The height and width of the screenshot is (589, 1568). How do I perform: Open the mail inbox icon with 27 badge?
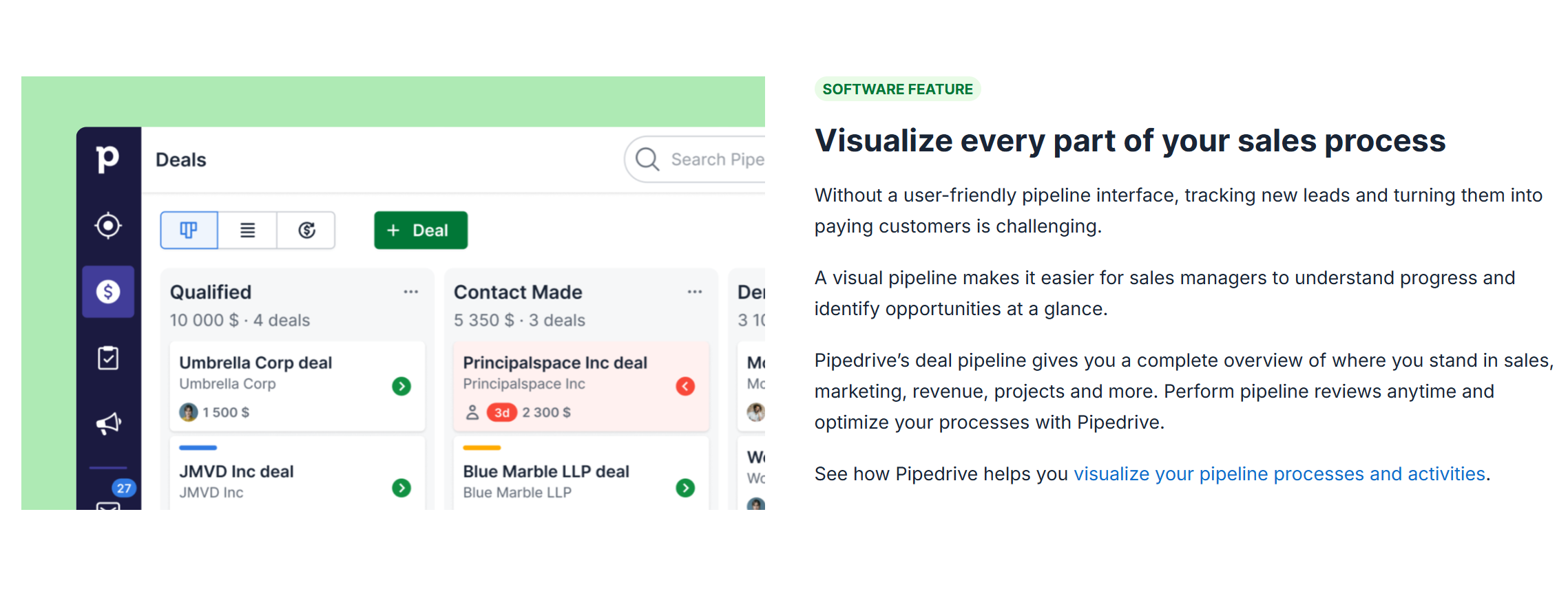coord(108,506)
